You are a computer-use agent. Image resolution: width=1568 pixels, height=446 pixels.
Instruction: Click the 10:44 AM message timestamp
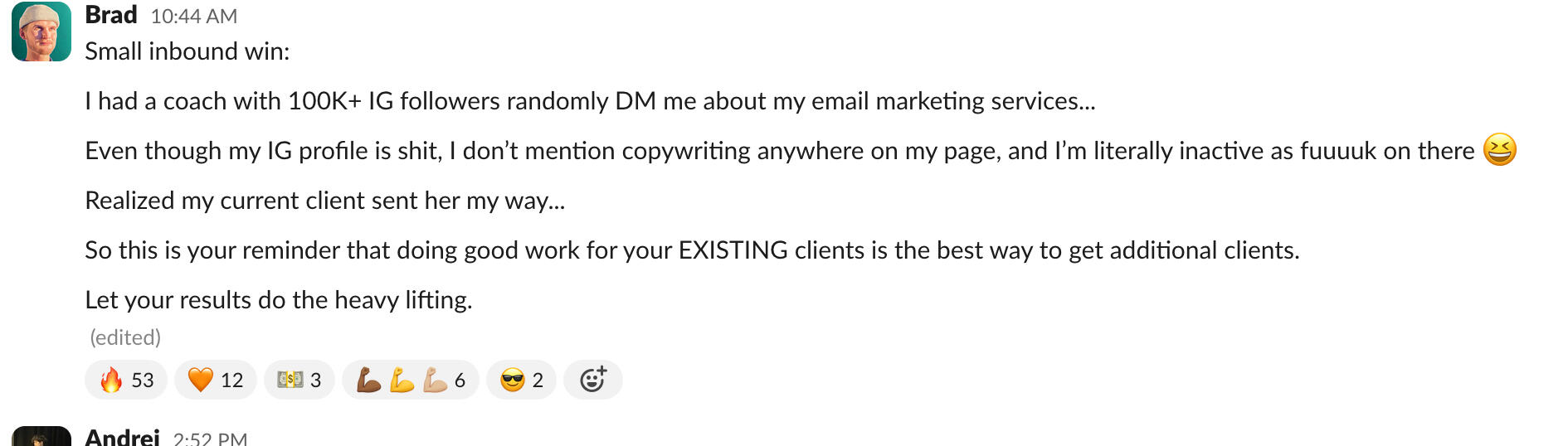pos(193,16)
